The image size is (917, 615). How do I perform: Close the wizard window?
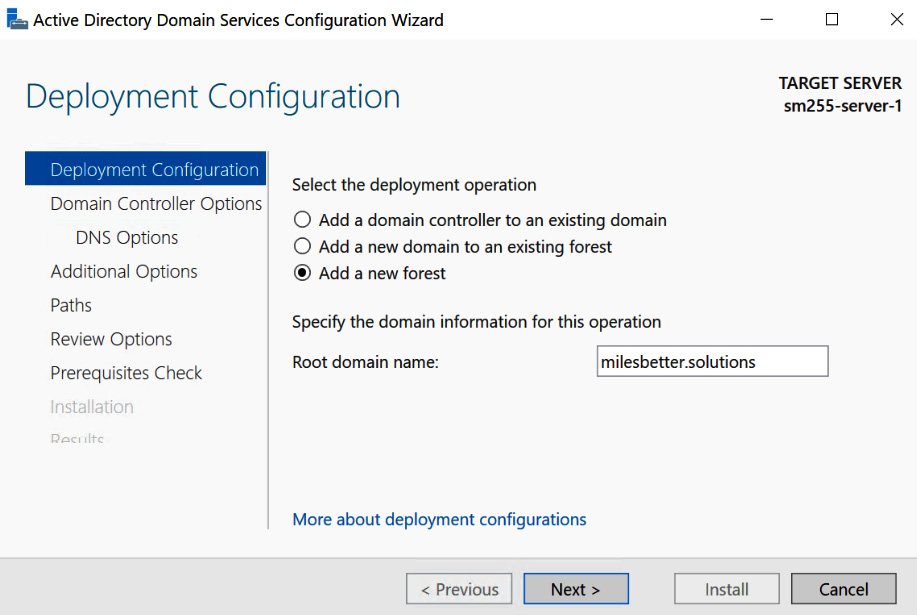pyautogui.click(x=897, y=19)
